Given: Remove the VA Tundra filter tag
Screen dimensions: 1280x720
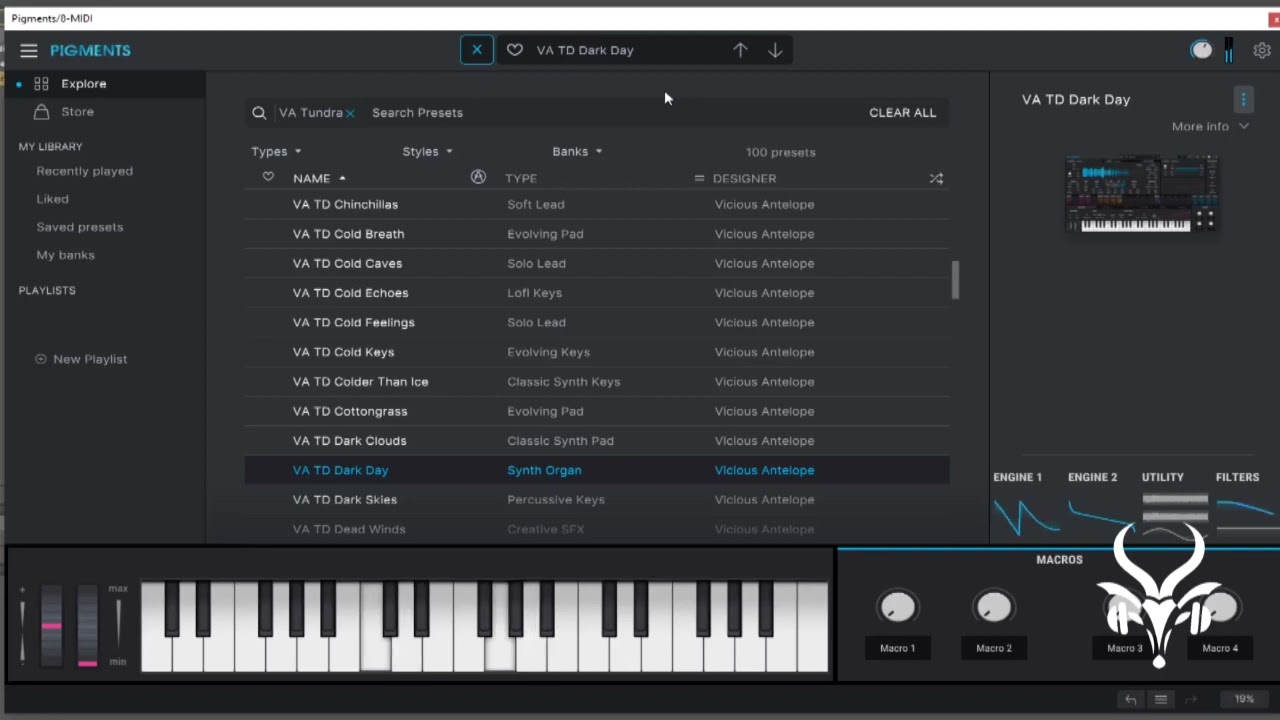Looking at the screenshot, I should coord(350,113).
